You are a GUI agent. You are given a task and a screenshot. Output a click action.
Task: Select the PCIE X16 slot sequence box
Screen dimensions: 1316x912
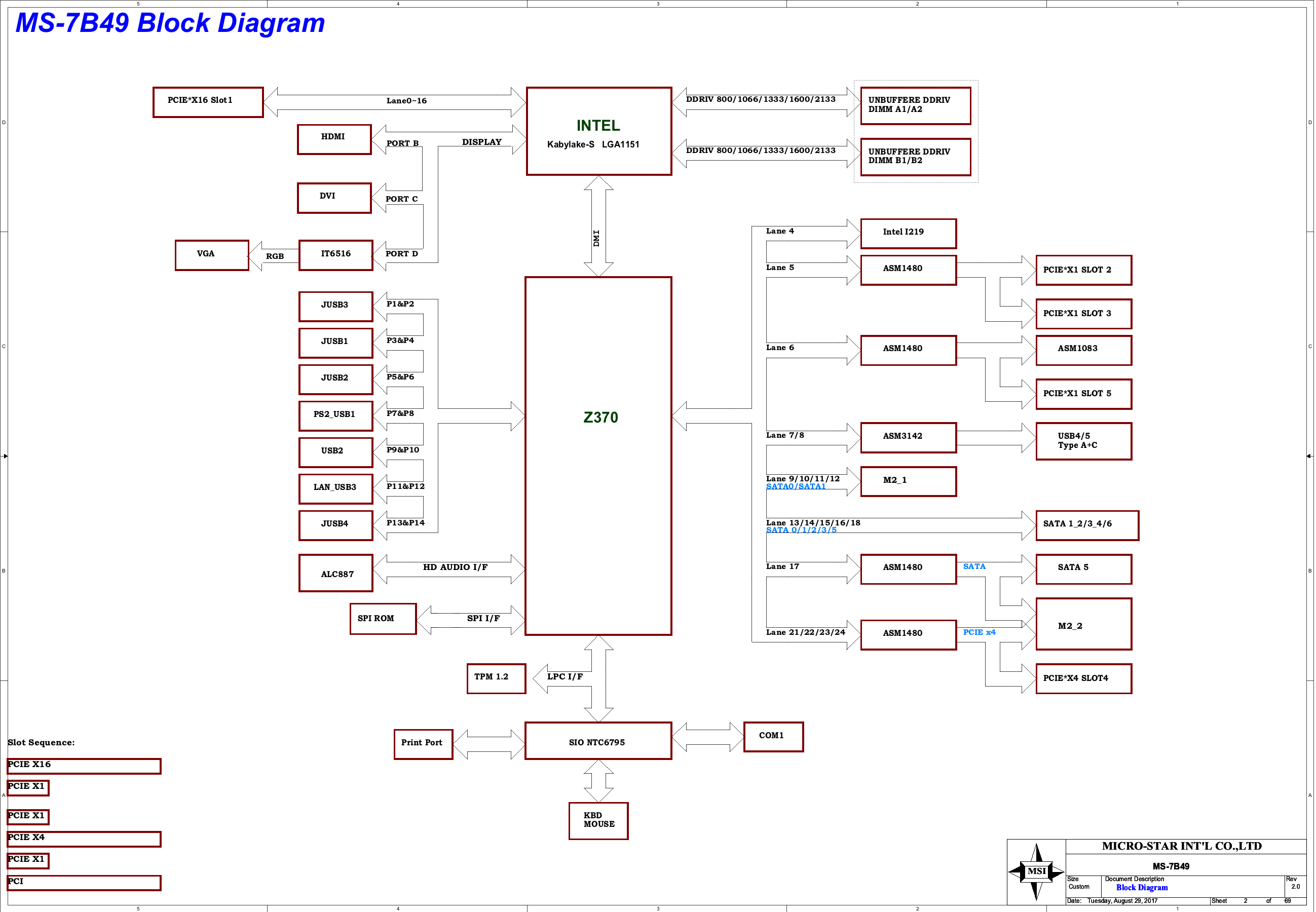84,766
